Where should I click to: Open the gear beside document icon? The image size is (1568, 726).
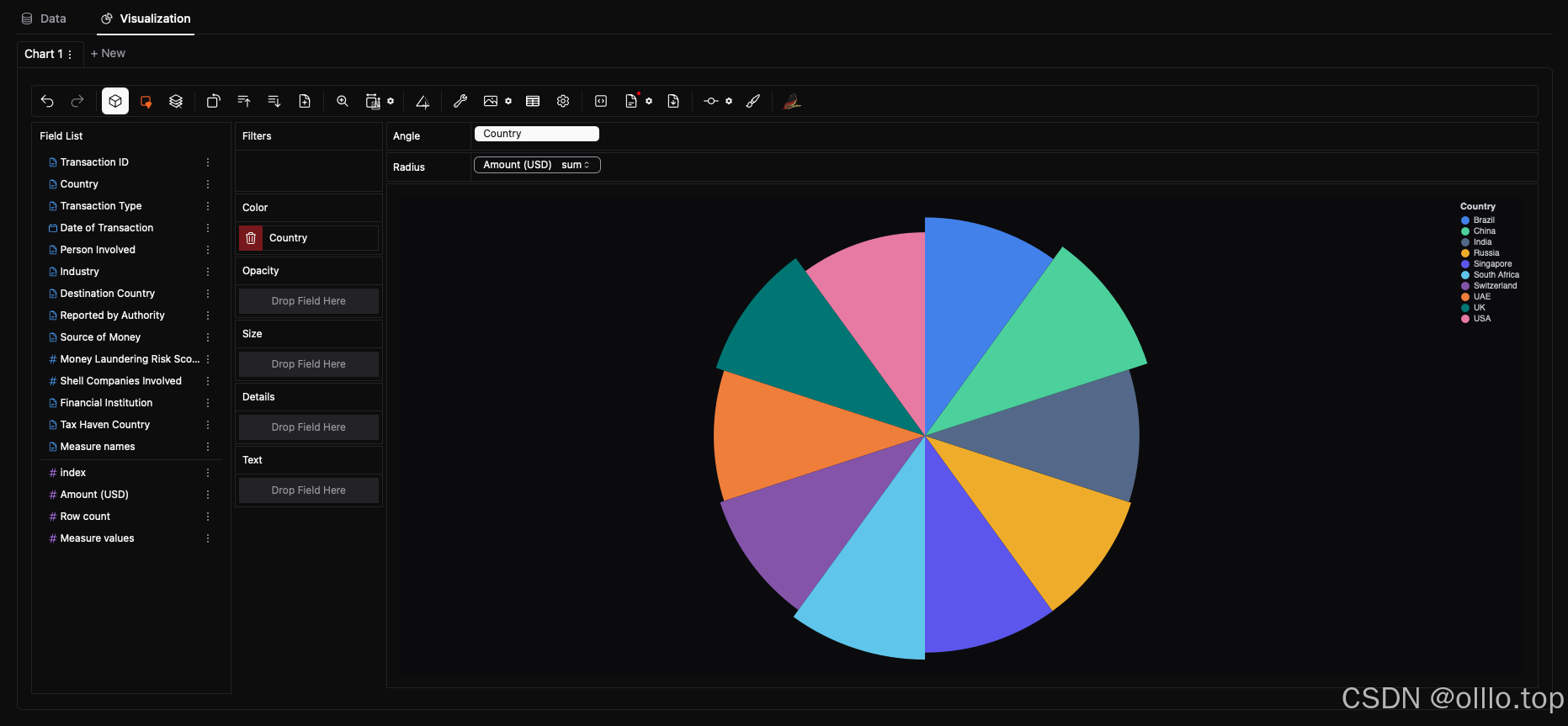point(649,101)
